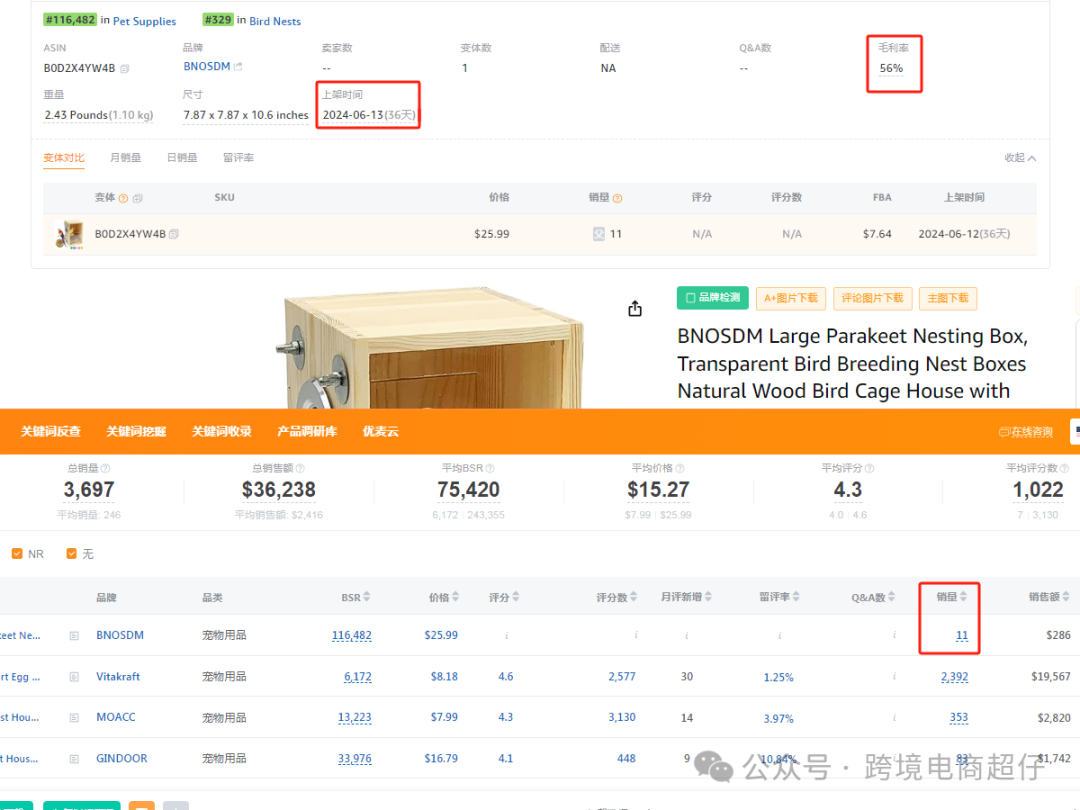Click the help icon next to 变体 column header

124,198
